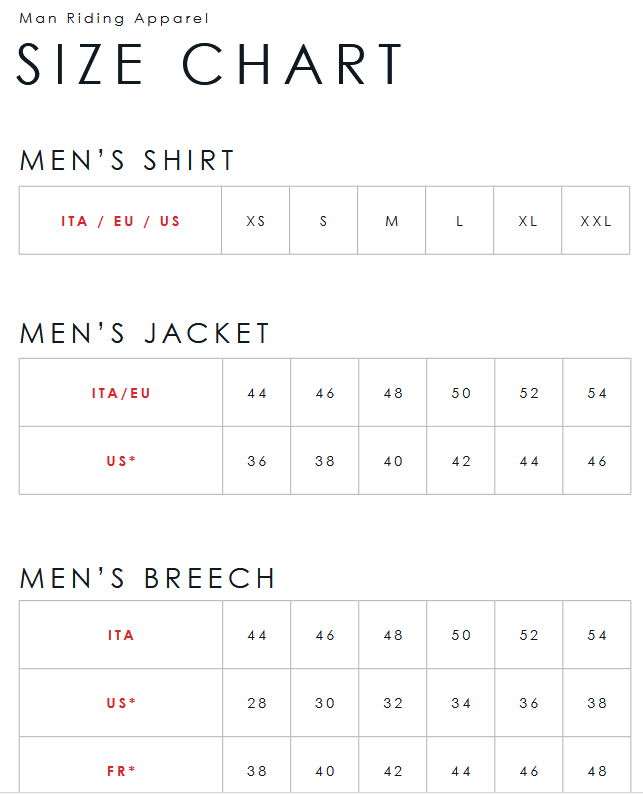The image size is (643, 794).
Task: Select the XXL shirt size cell
Action: [596, 221]
